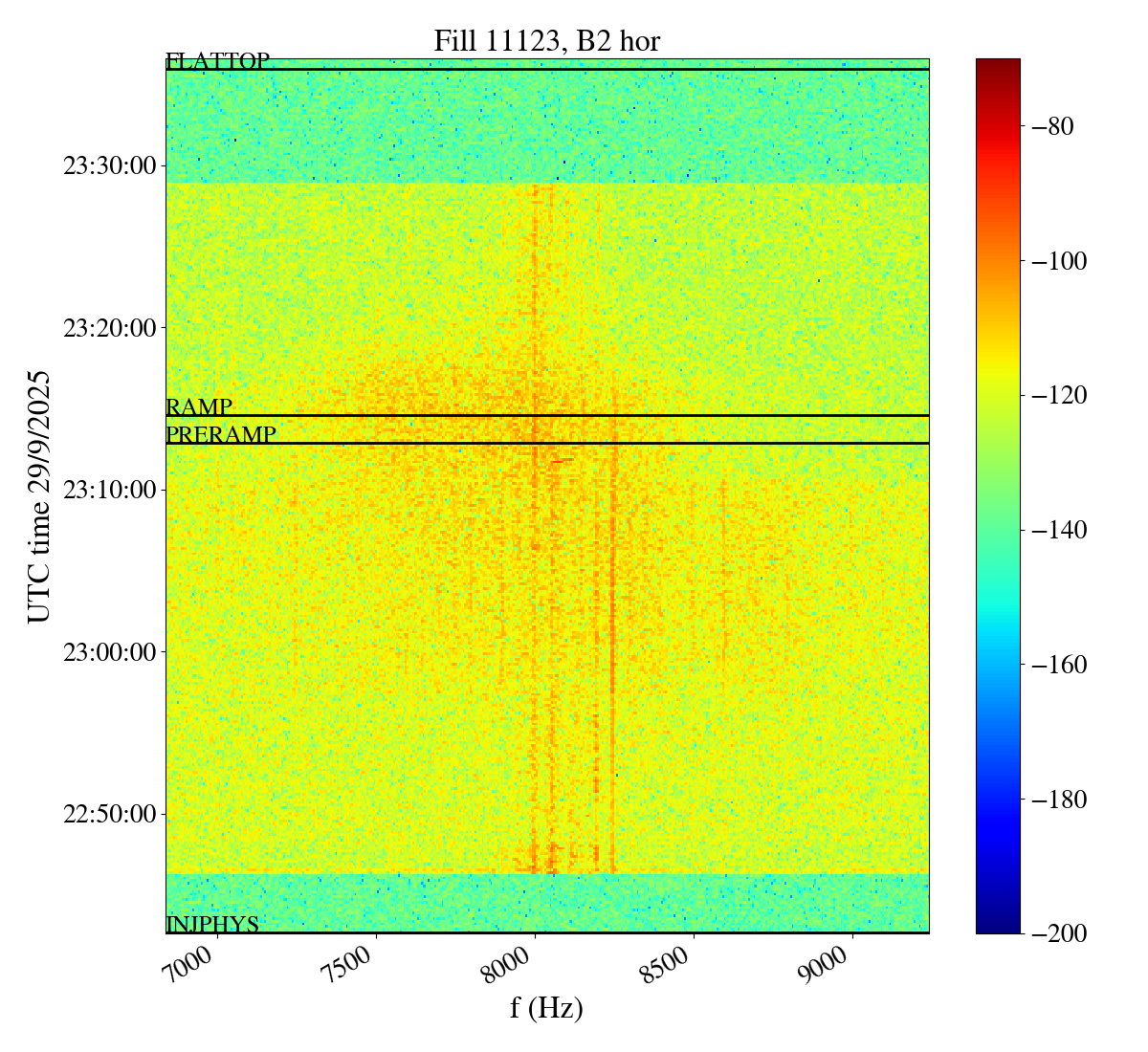This screenshot has width=1148, height=1052.
Task: Click the dark red top of the colorbar
Action: click(998, 65)
